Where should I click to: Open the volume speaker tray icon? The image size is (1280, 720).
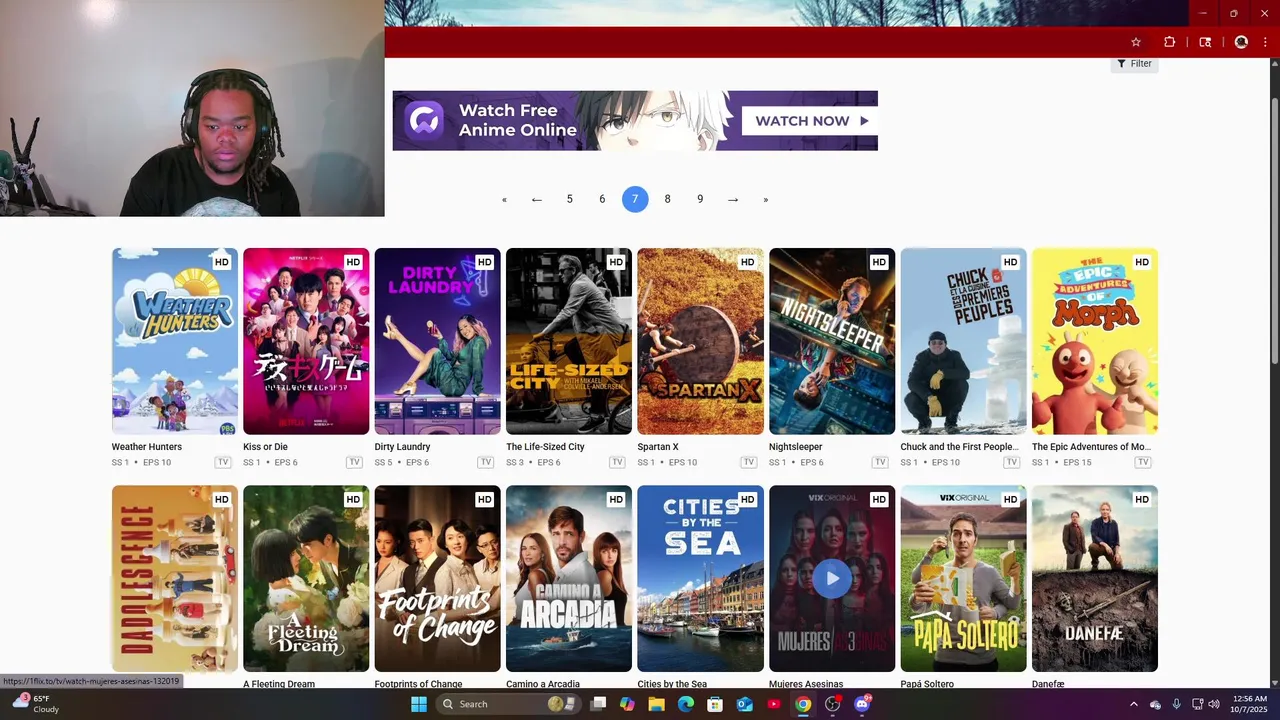pyautogui.click(x=1214, y=704)
